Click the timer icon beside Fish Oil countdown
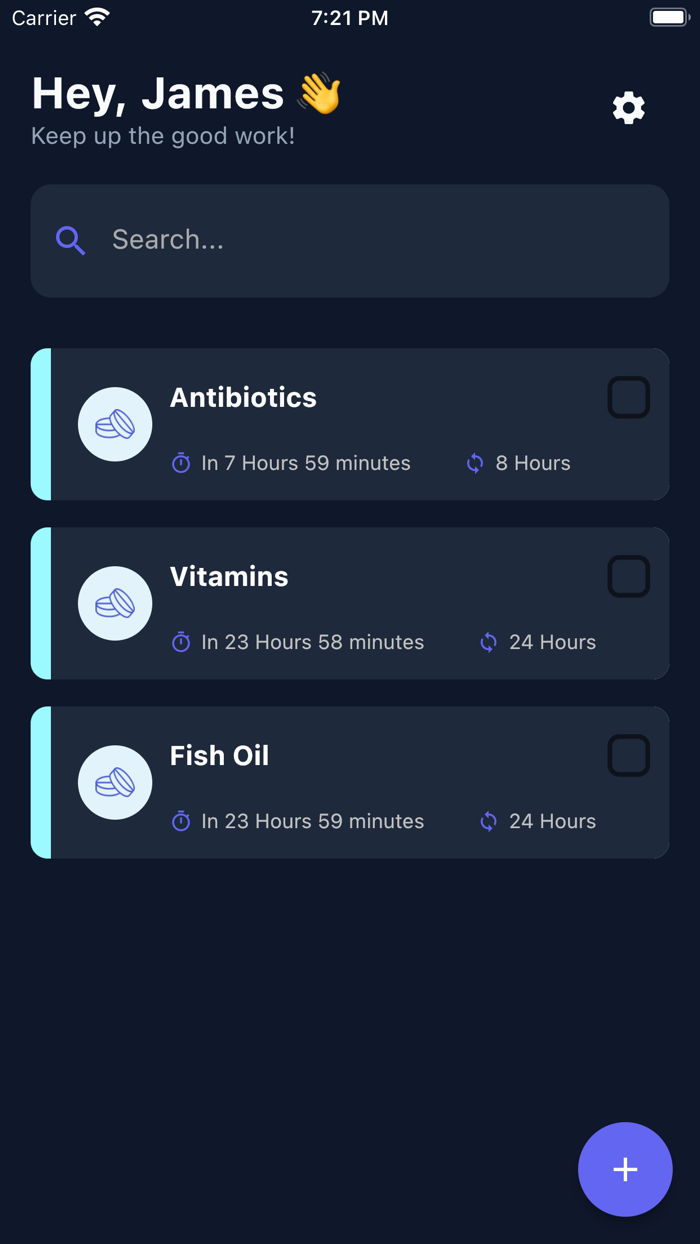The height and width of the screenshot is (1244, 700). pos(181,821)
